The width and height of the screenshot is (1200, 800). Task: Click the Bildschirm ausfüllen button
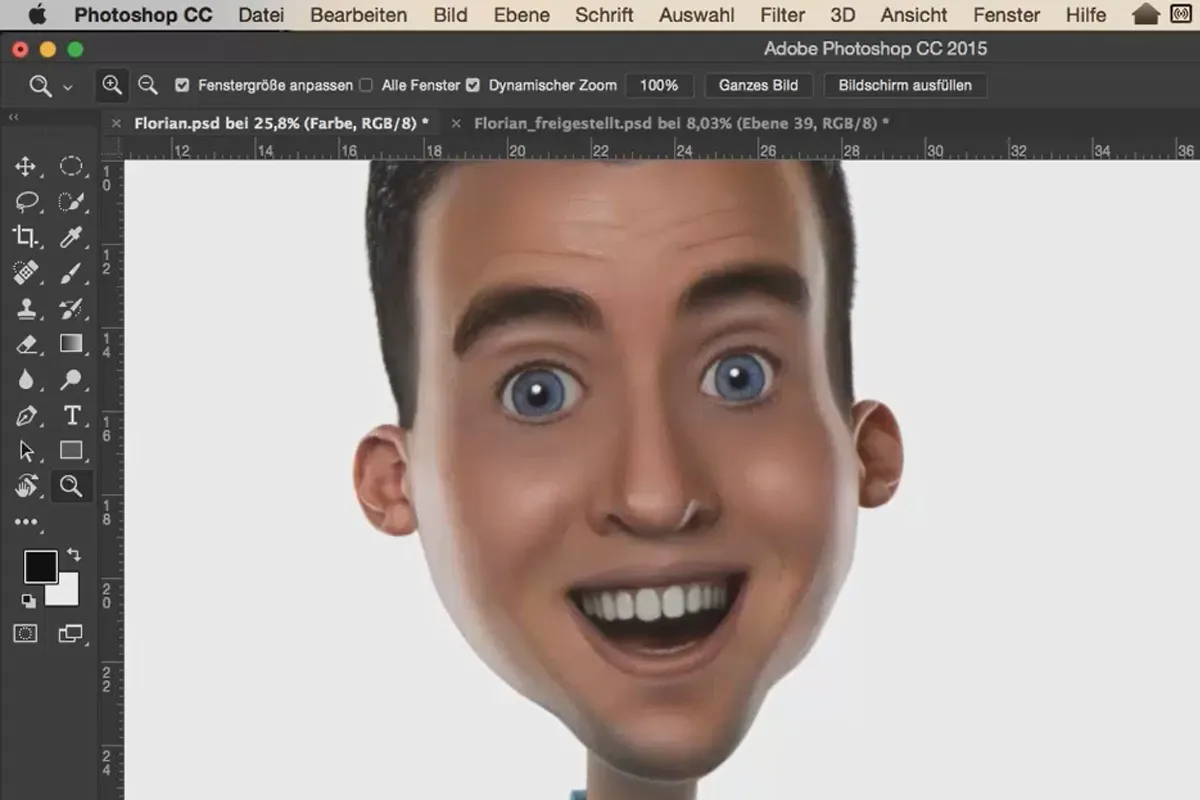pos(905,86)
